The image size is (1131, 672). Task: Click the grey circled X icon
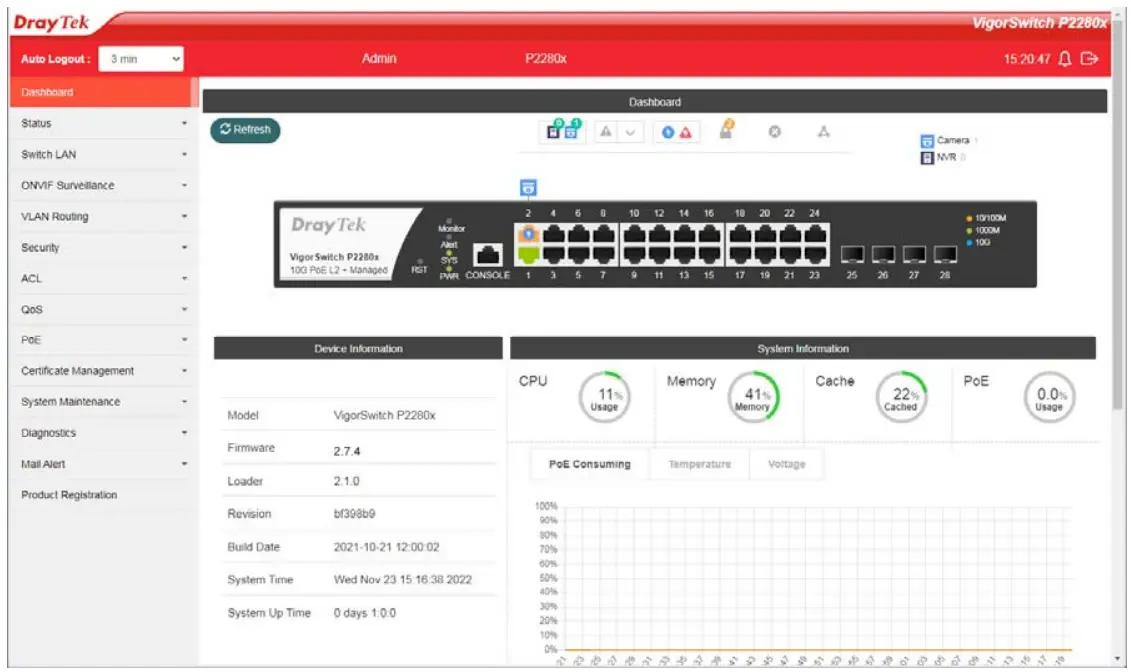pos(775,131)
